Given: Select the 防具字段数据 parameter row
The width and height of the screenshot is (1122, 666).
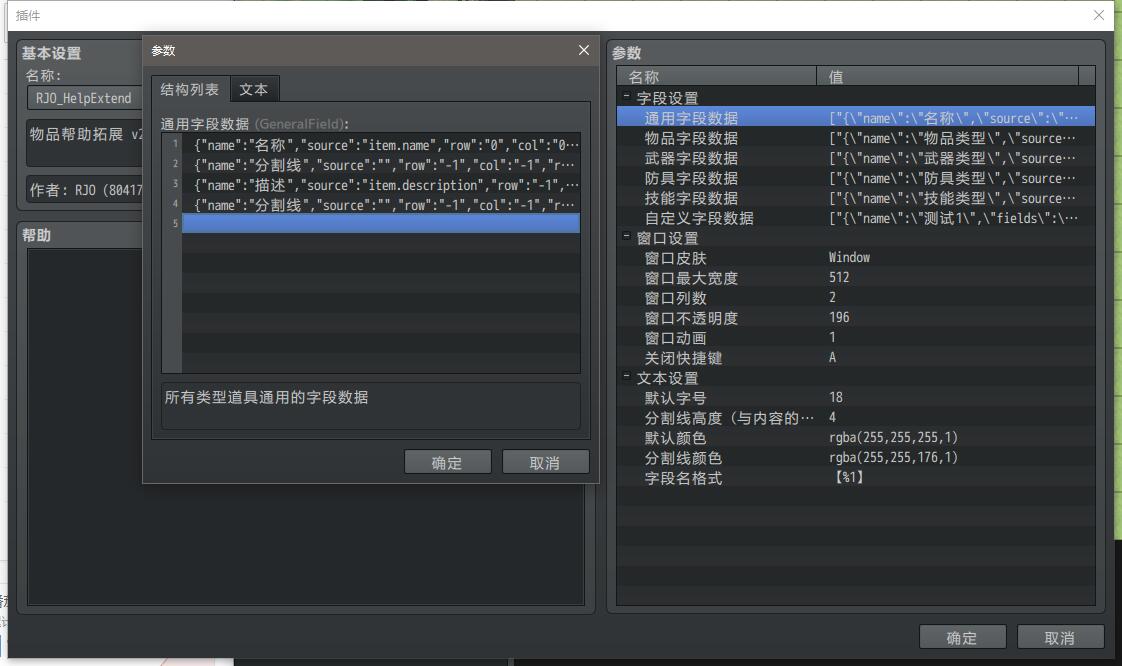Looking at the screenshot, I should 856,177.
